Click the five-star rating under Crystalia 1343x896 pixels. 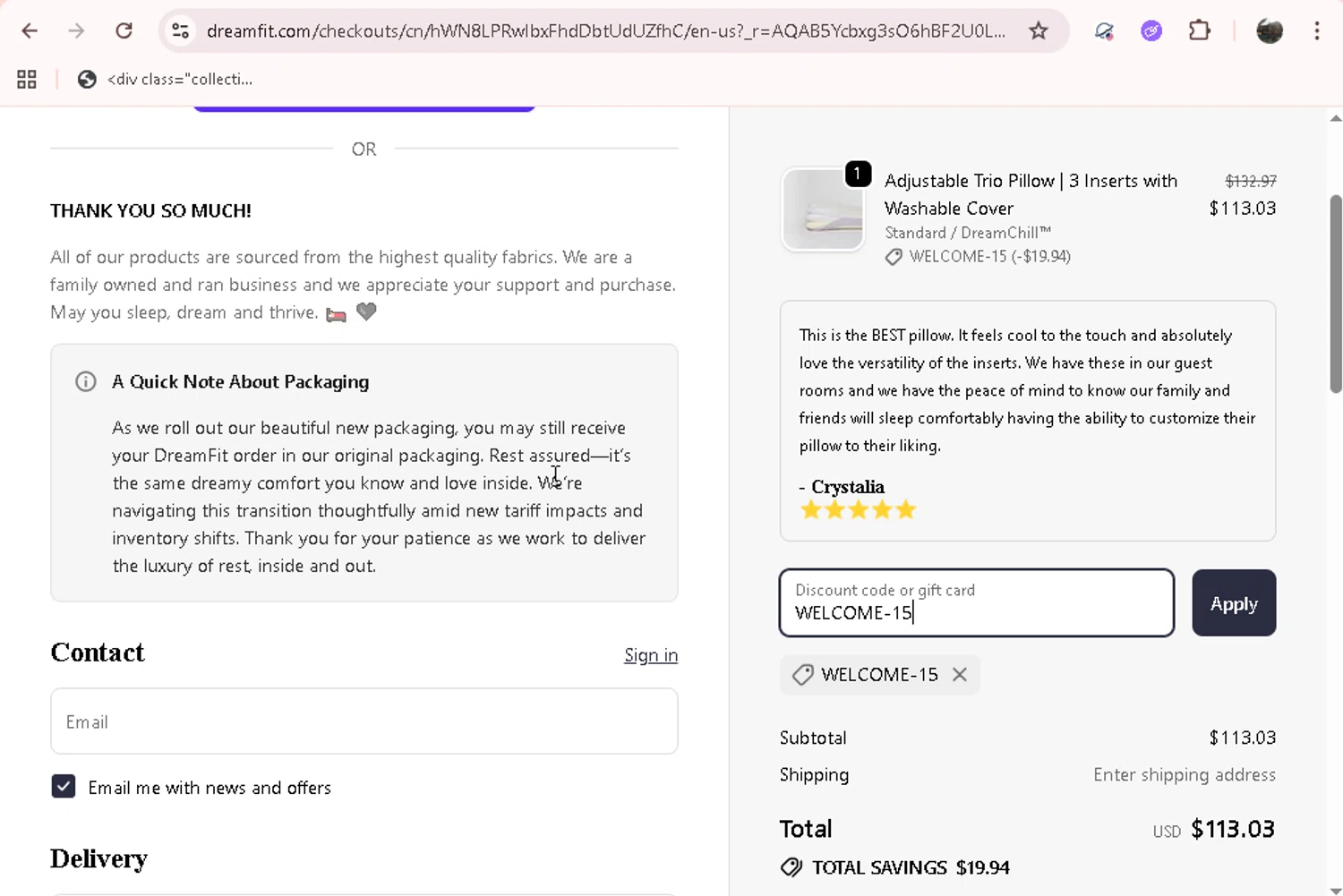tap(859, 510)
